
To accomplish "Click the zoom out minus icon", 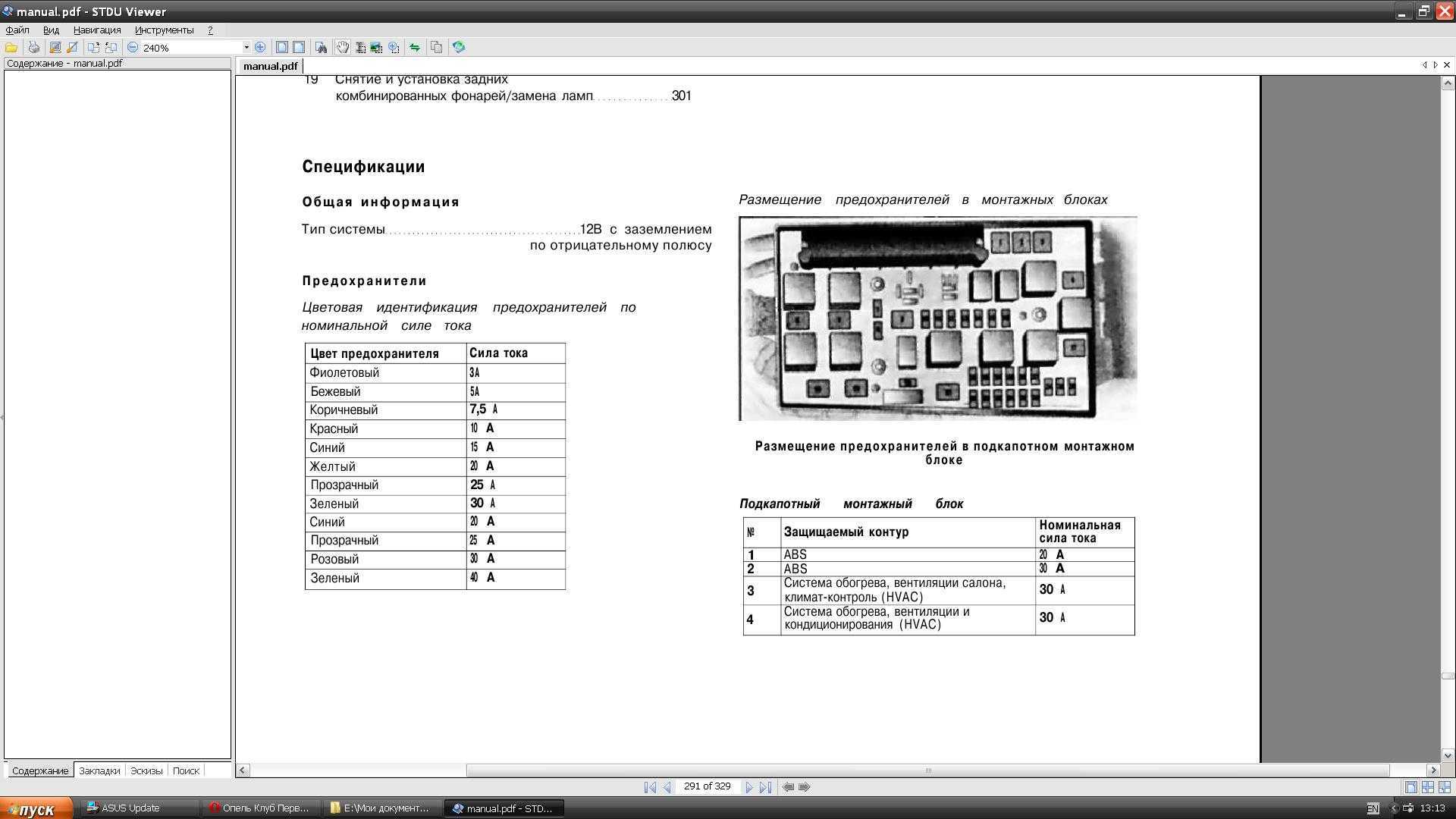I will (x=133, y=47).
